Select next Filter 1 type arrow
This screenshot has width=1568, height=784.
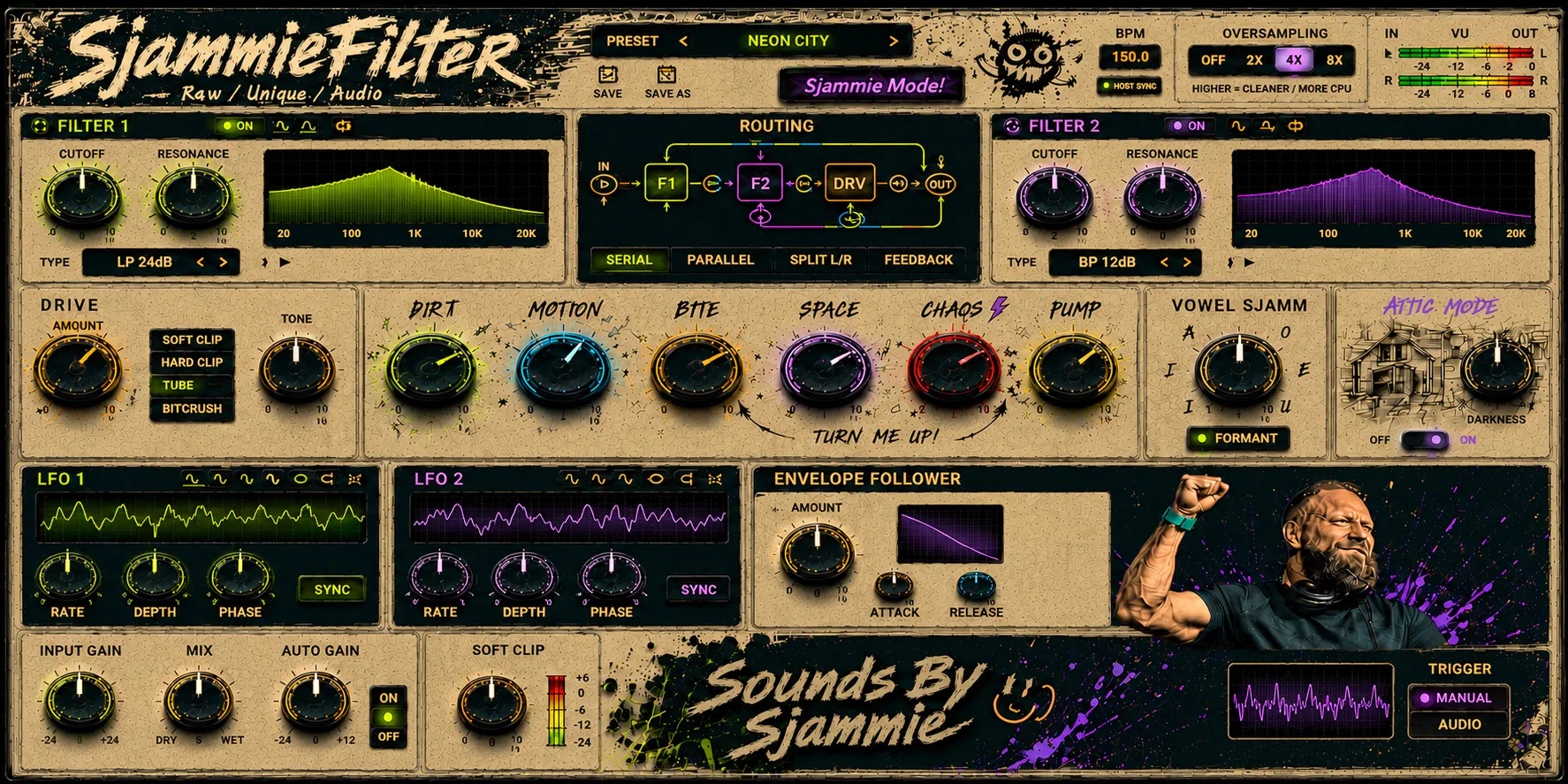pos(223,262)
